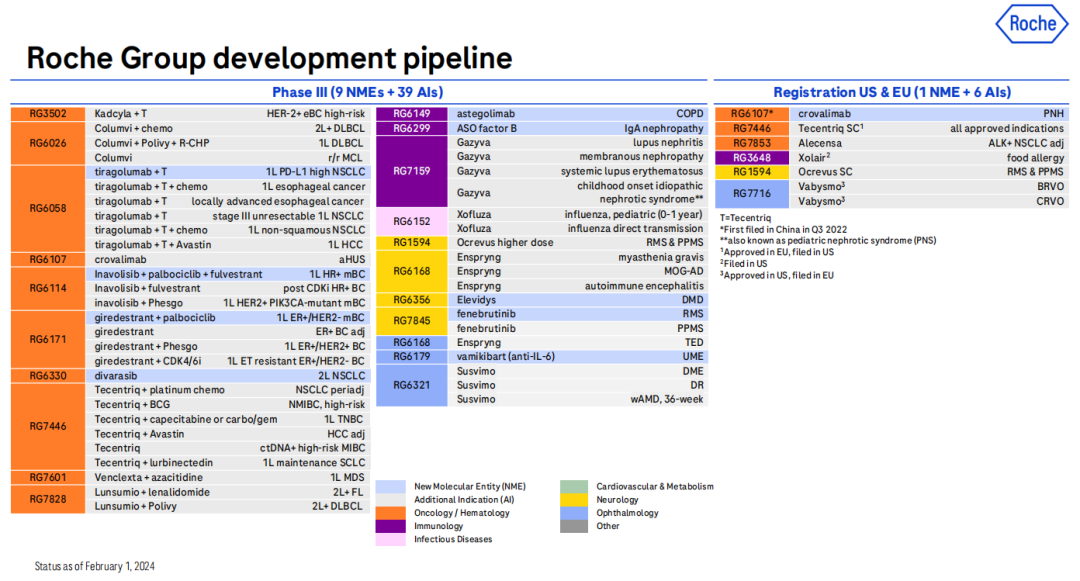1080x581 pixels.
Task: Select the Ophthalmology blue legend swatch
Action: (573, 513)
